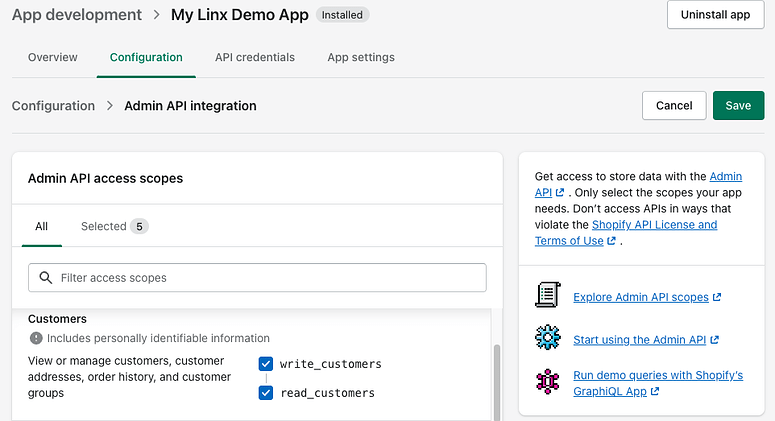Open the App settings tab
Screen dimensions: 775x421
(x=361, y=57)
